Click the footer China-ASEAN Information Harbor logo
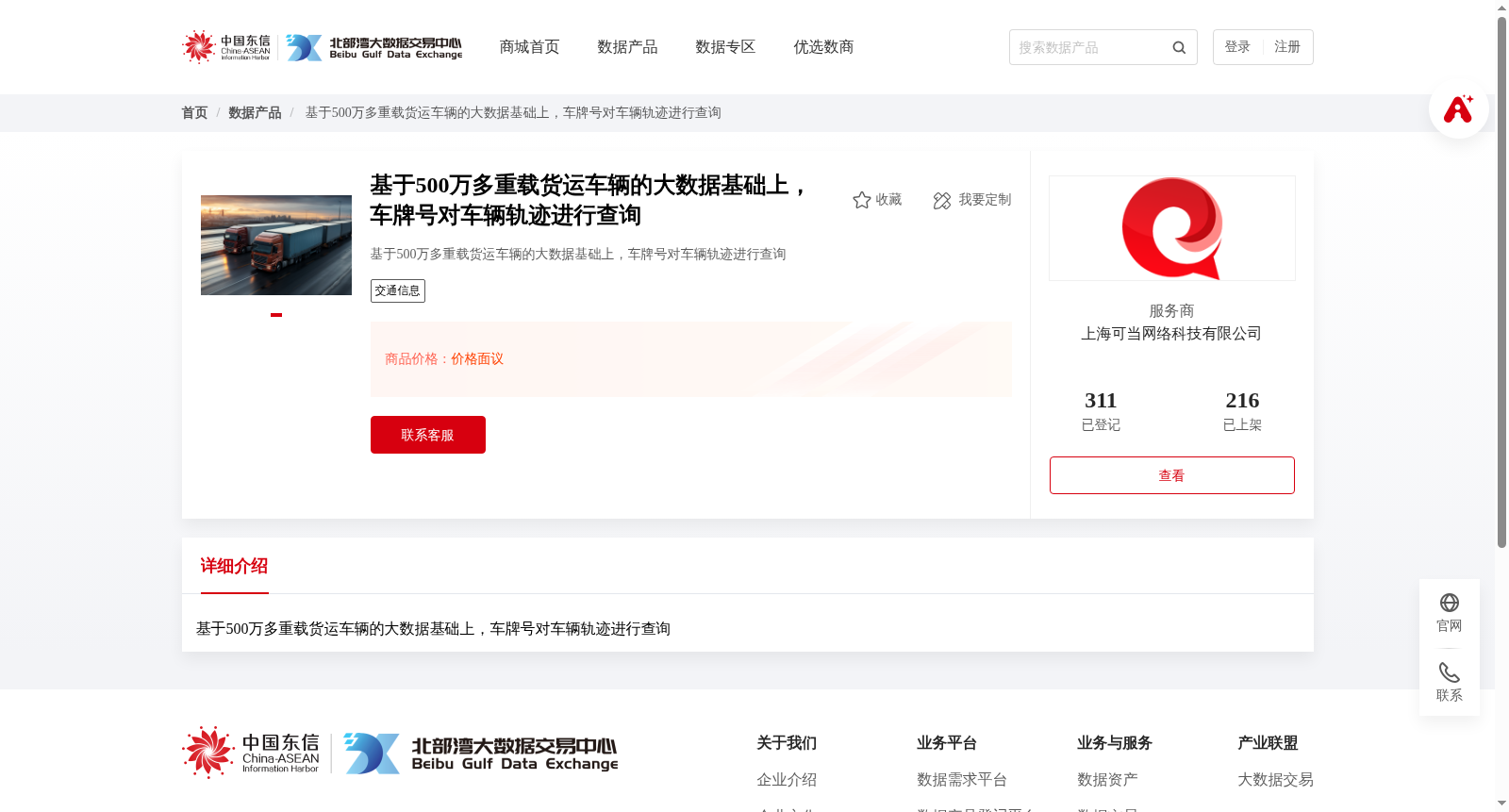The width and height of the screenshot is (1509, 812). pyautogui.click(x=251, y=753)
